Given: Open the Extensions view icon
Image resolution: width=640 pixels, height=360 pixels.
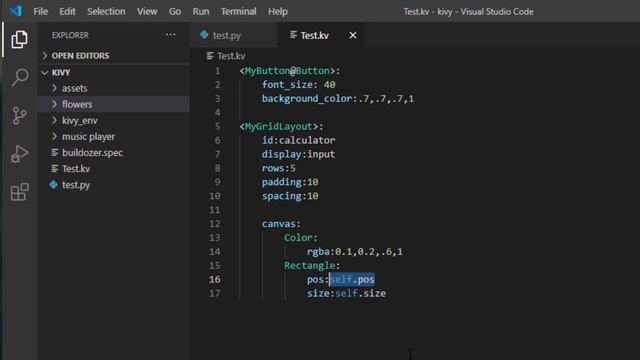Looking at the screenshot, I should coord(19,192).
